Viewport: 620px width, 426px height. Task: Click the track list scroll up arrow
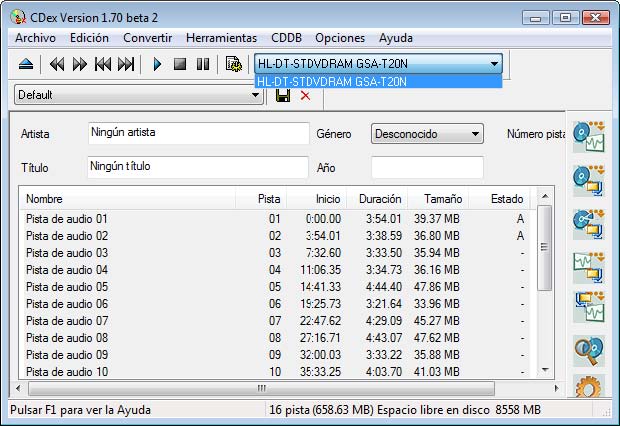pos(545,196)
